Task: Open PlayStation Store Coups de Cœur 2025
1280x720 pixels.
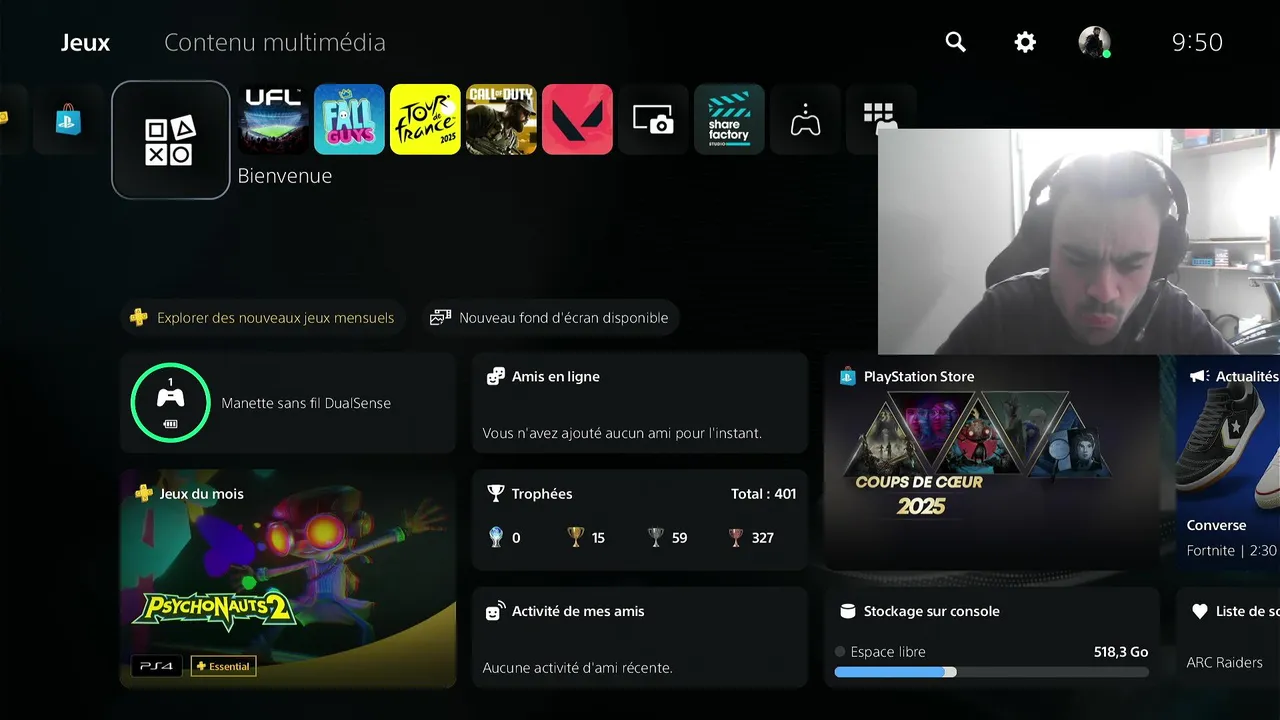Action: 992,461
